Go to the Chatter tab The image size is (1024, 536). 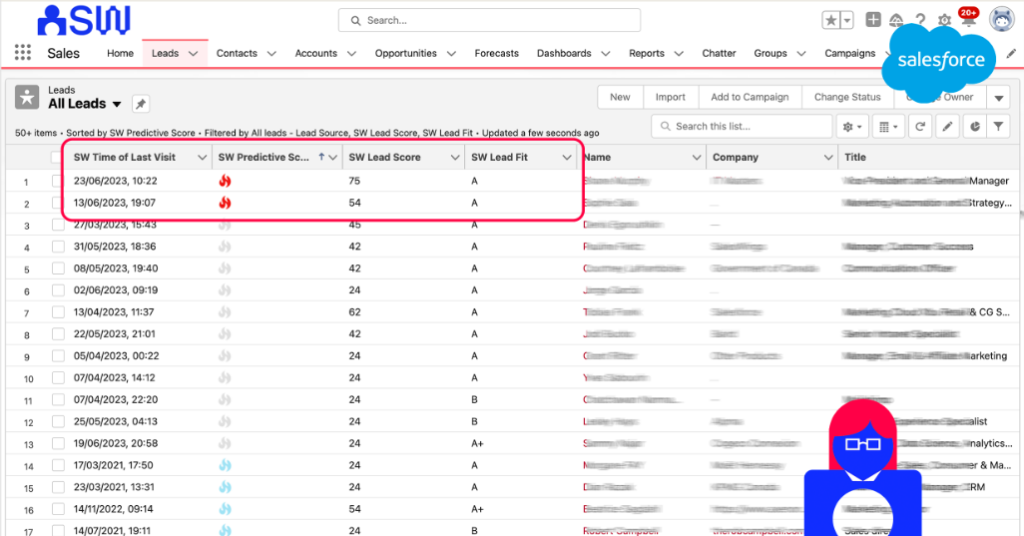718,53
